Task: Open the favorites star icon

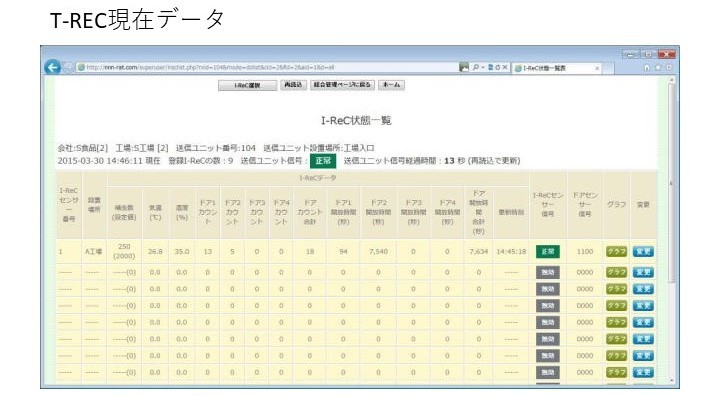Action: click(x=658, y=68)
